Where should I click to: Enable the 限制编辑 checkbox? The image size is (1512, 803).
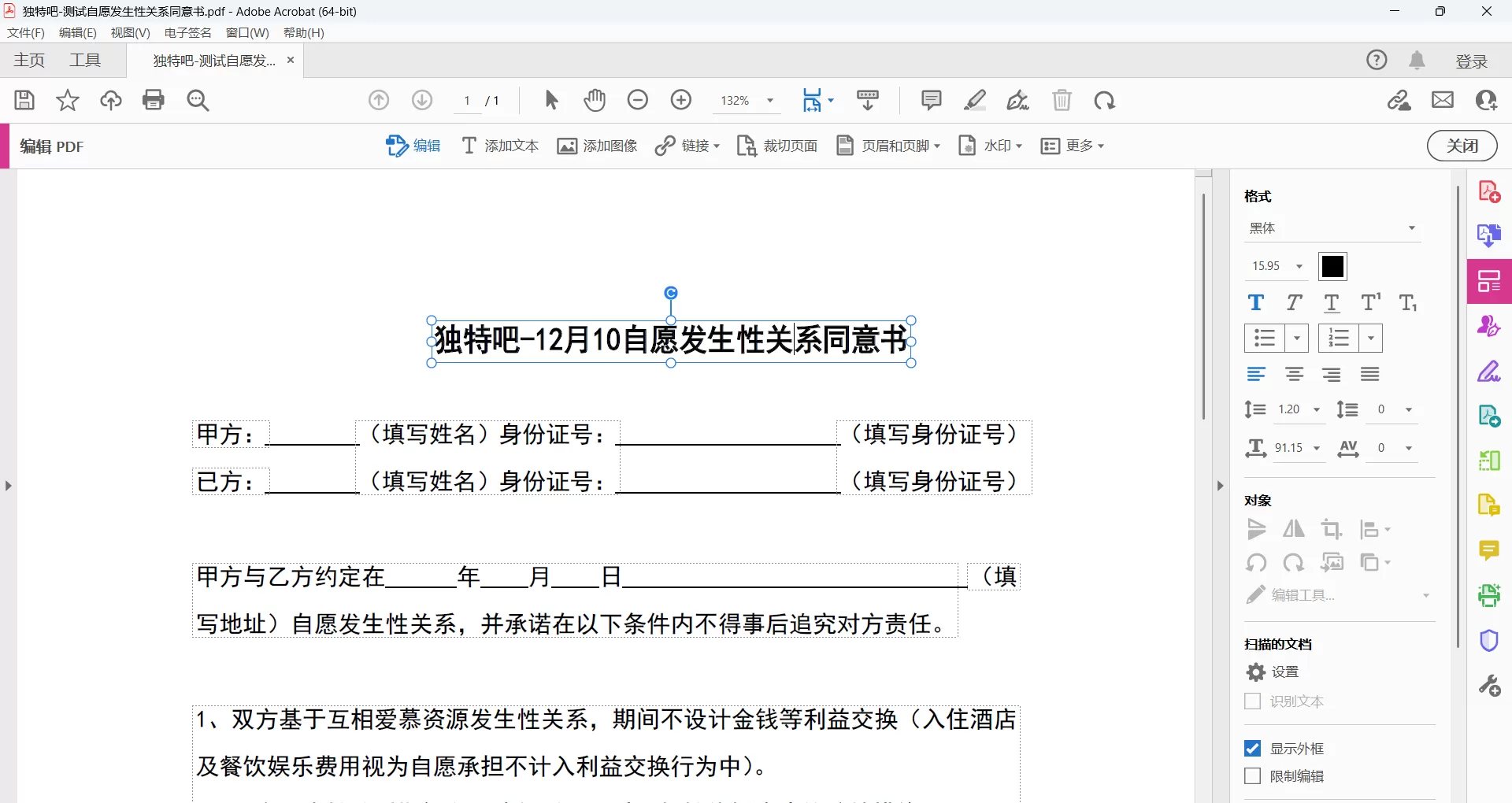pyautogui.click(x=1253, y=776)
